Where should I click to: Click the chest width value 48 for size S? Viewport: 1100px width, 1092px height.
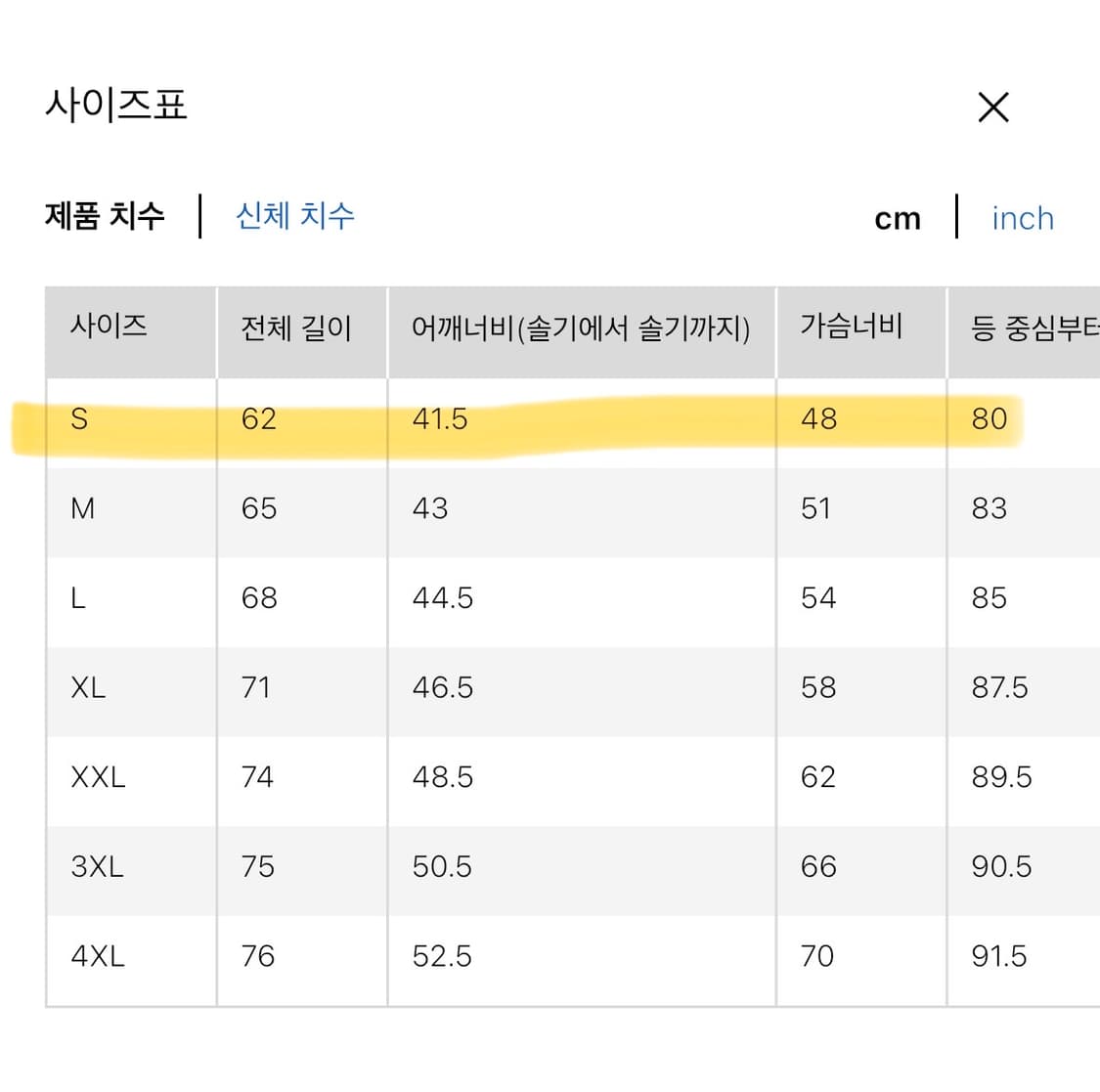click(816, 419)
